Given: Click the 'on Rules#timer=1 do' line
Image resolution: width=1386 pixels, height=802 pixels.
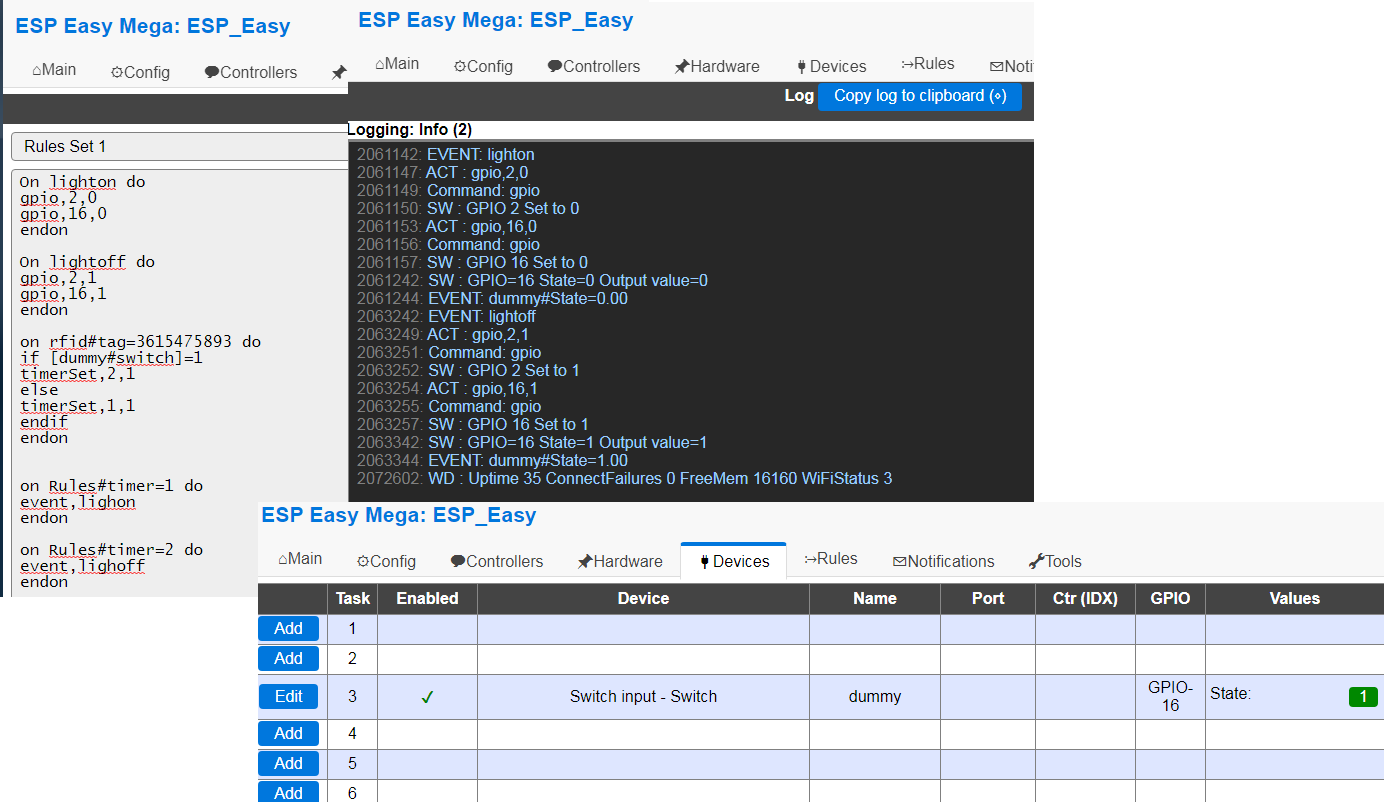Looking at the screenshot, I should (x=111, y=486).
